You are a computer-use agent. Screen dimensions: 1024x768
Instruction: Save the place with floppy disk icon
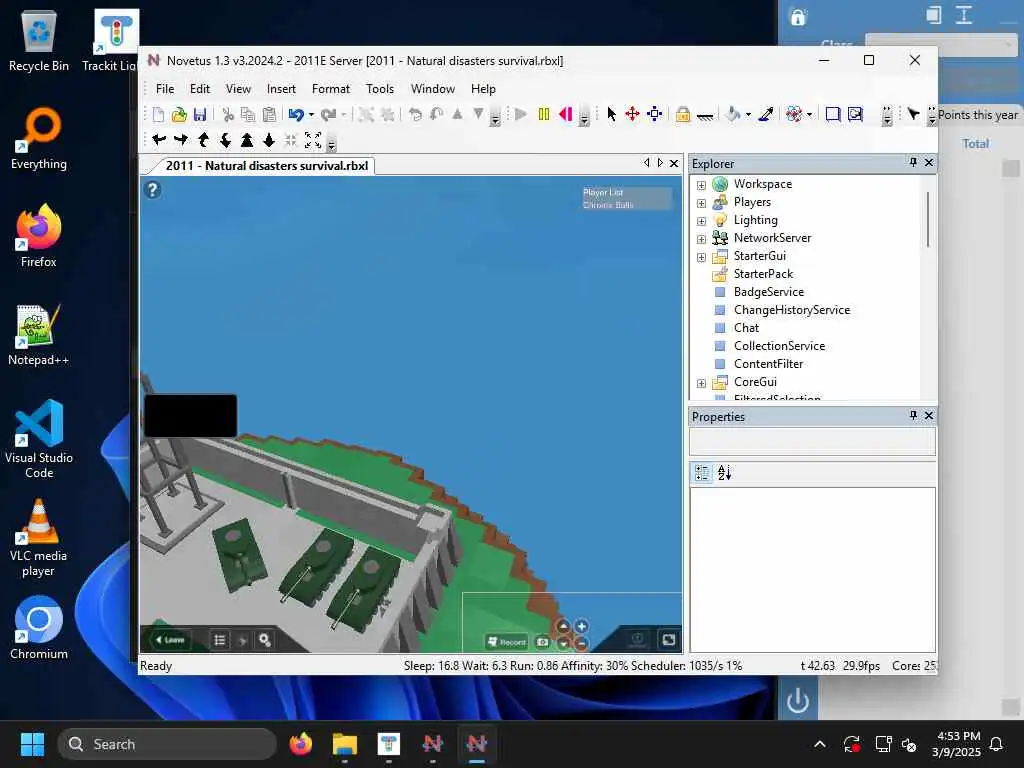click(200, 115)
